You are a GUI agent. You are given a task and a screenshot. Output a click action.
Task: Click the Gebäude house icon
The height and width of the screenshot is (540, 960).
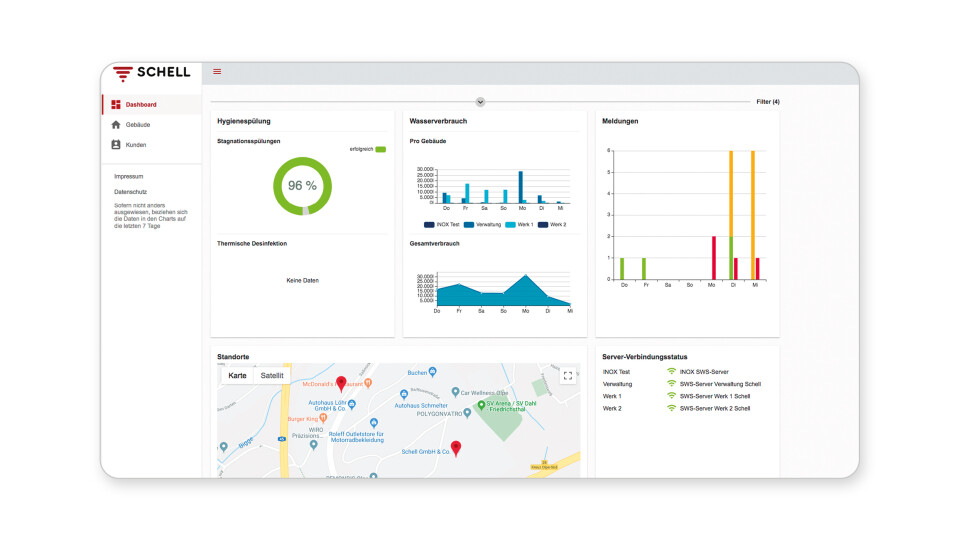[x=116, y=125]
